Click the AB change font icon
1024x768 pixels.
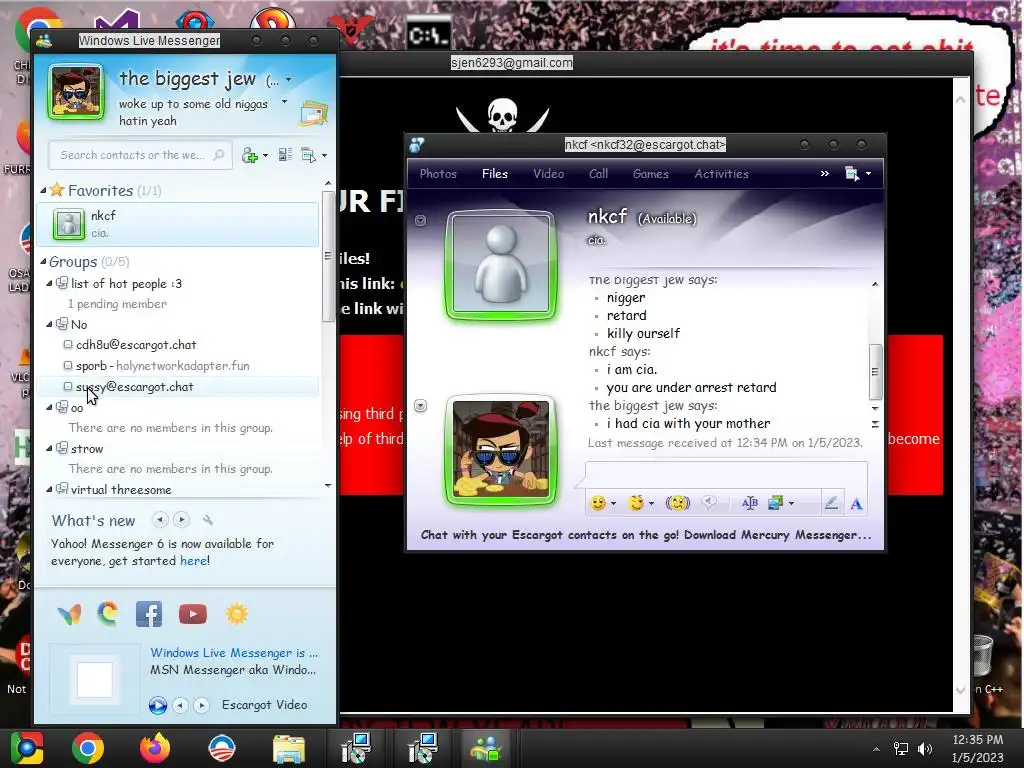coord(750,503)
